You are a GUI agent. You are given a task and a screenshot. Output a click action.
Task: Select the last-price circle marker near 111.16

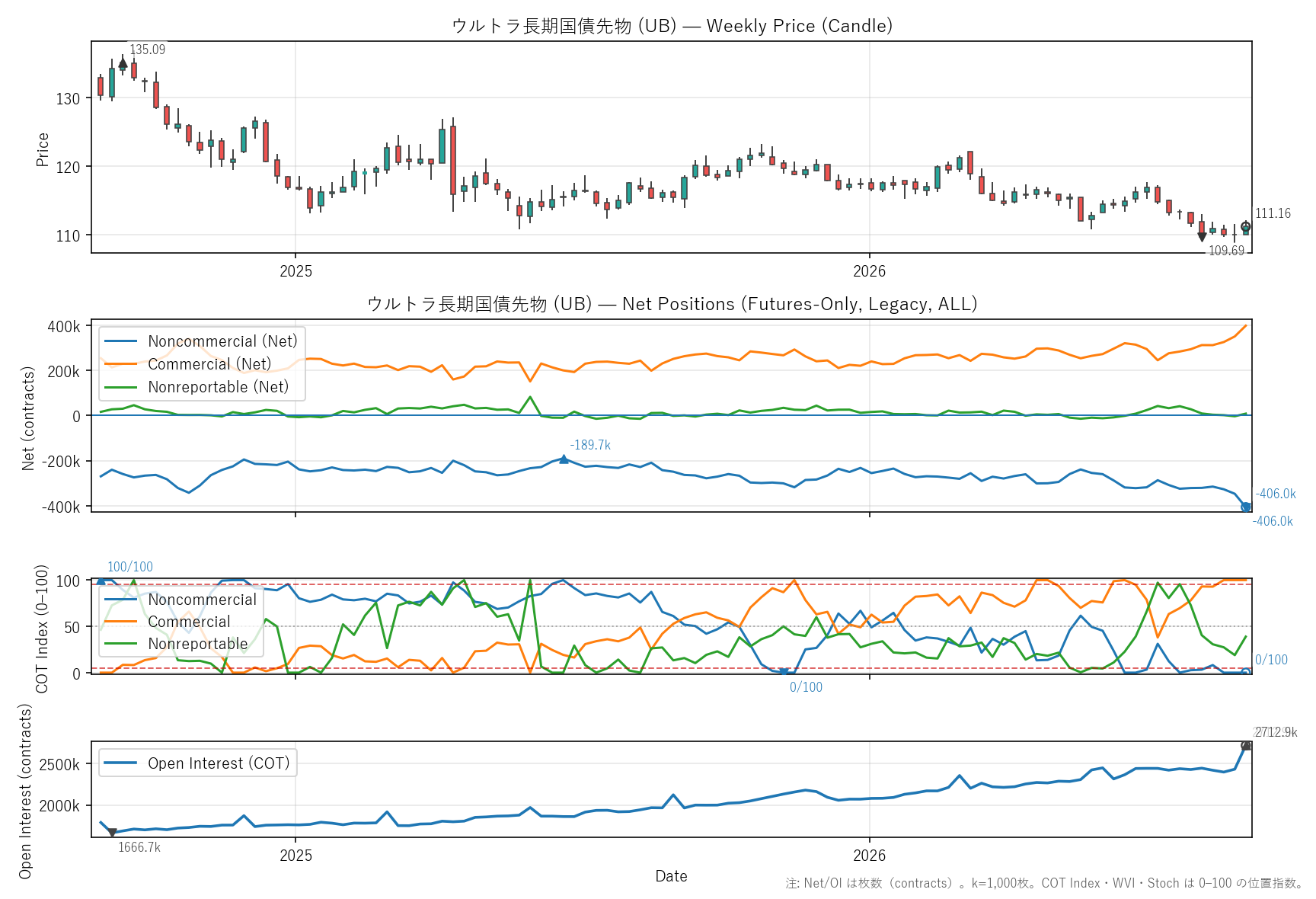coord(1246,226)
